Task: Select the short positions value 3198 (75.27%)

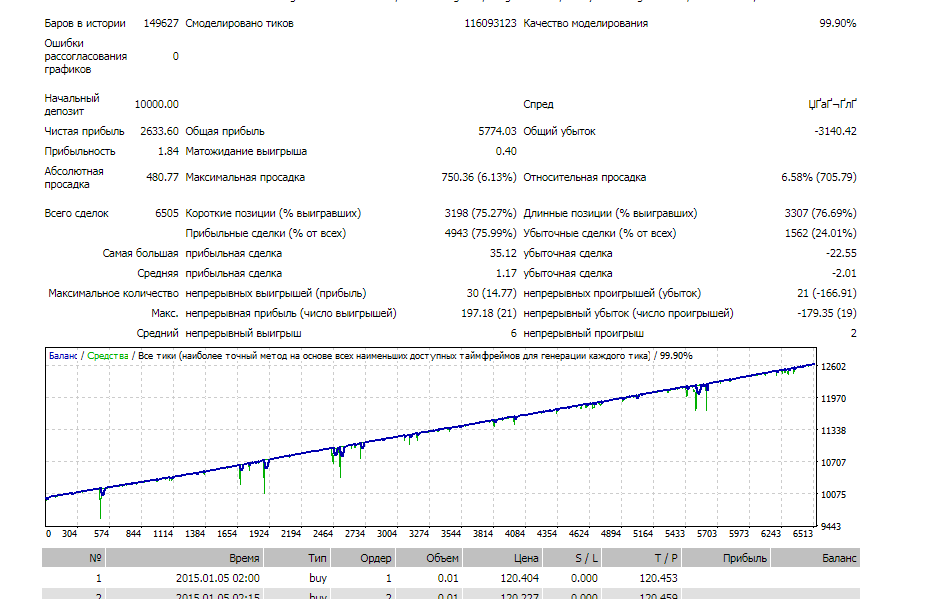Action: pyautogui.click(x=480, y=213)
